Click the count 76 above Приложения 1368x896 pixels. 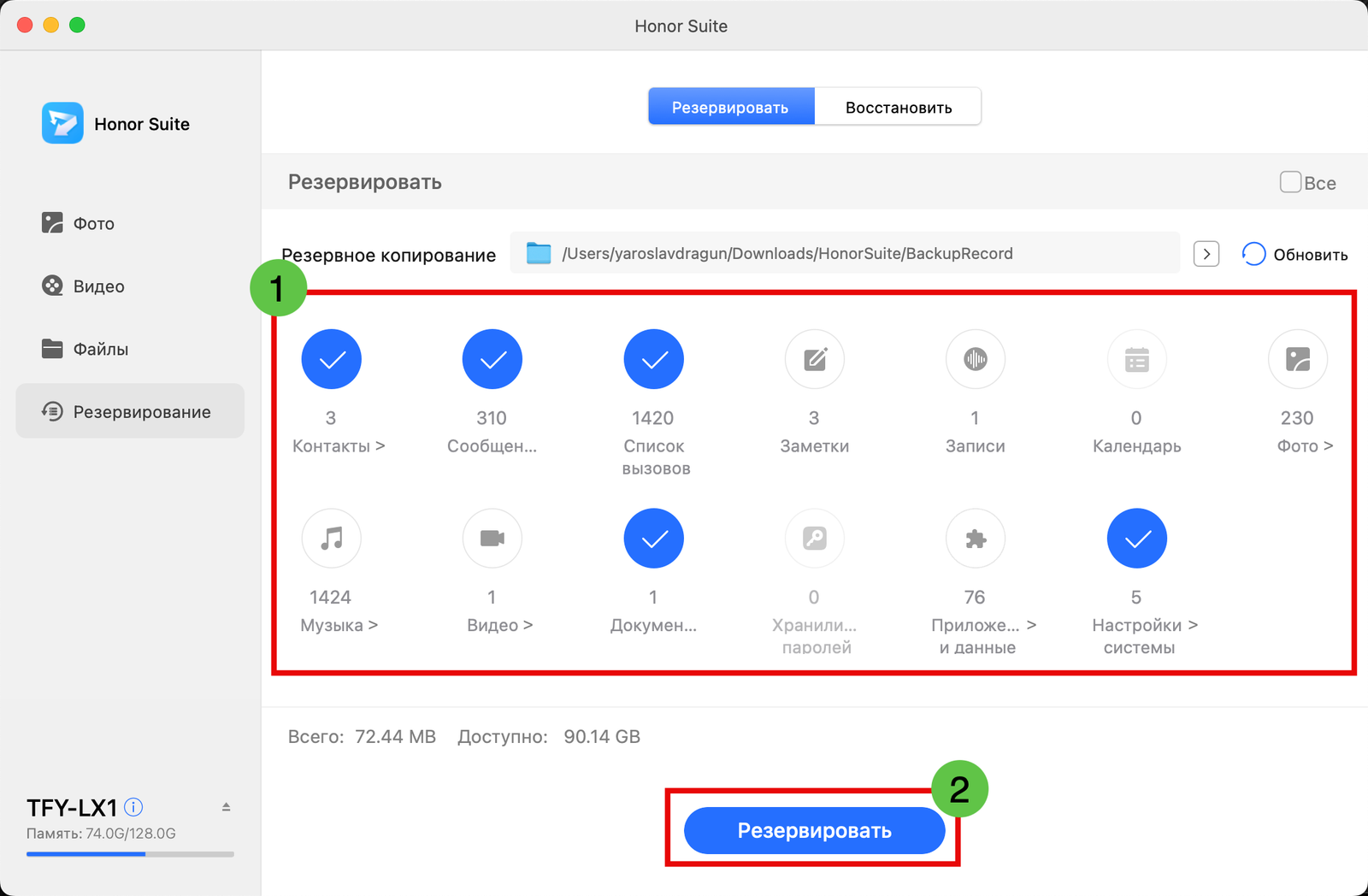[x=975, y=597]
